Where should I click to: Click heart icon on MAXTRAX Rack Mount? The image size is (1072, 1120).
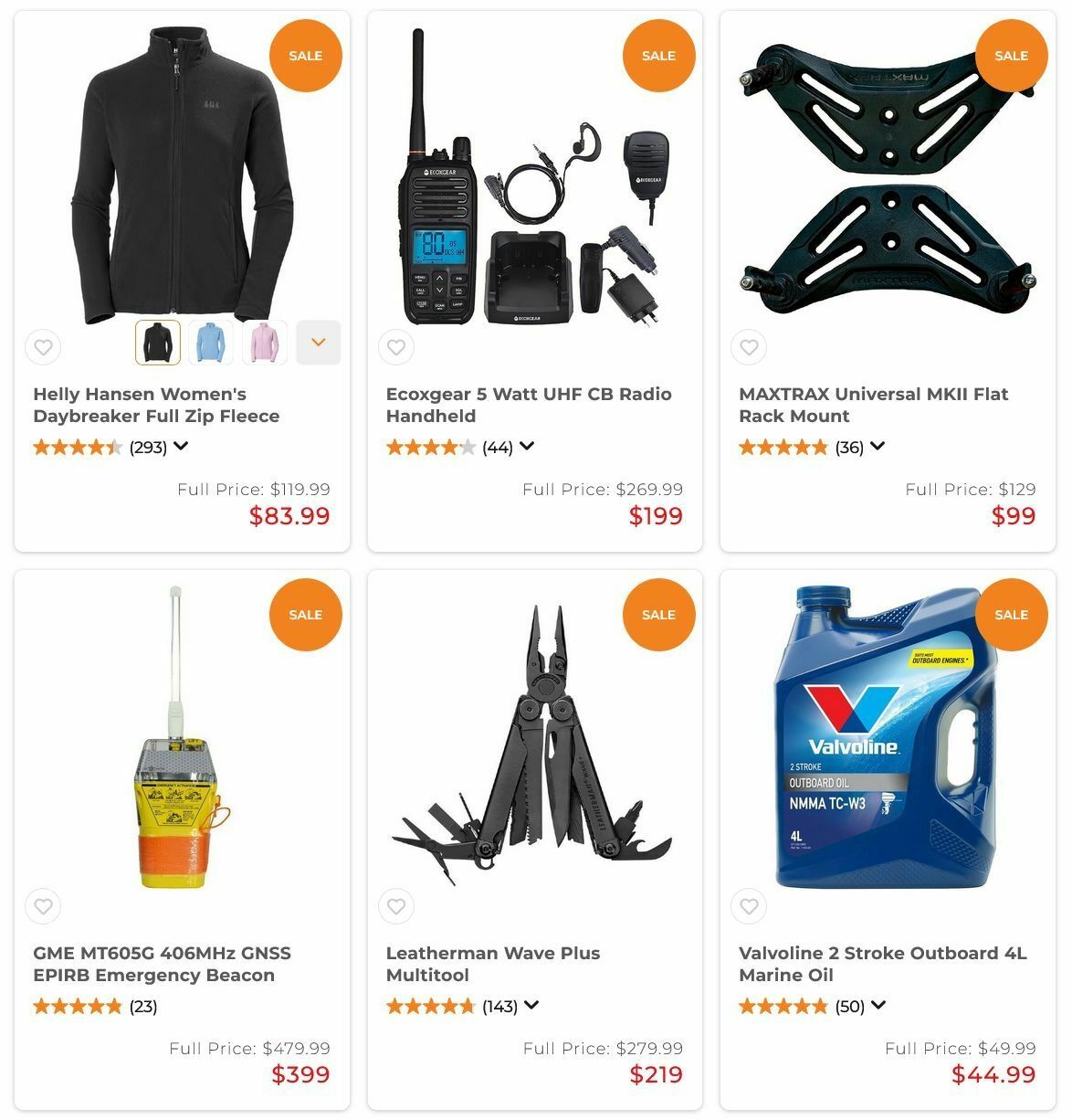pos(749,347)
